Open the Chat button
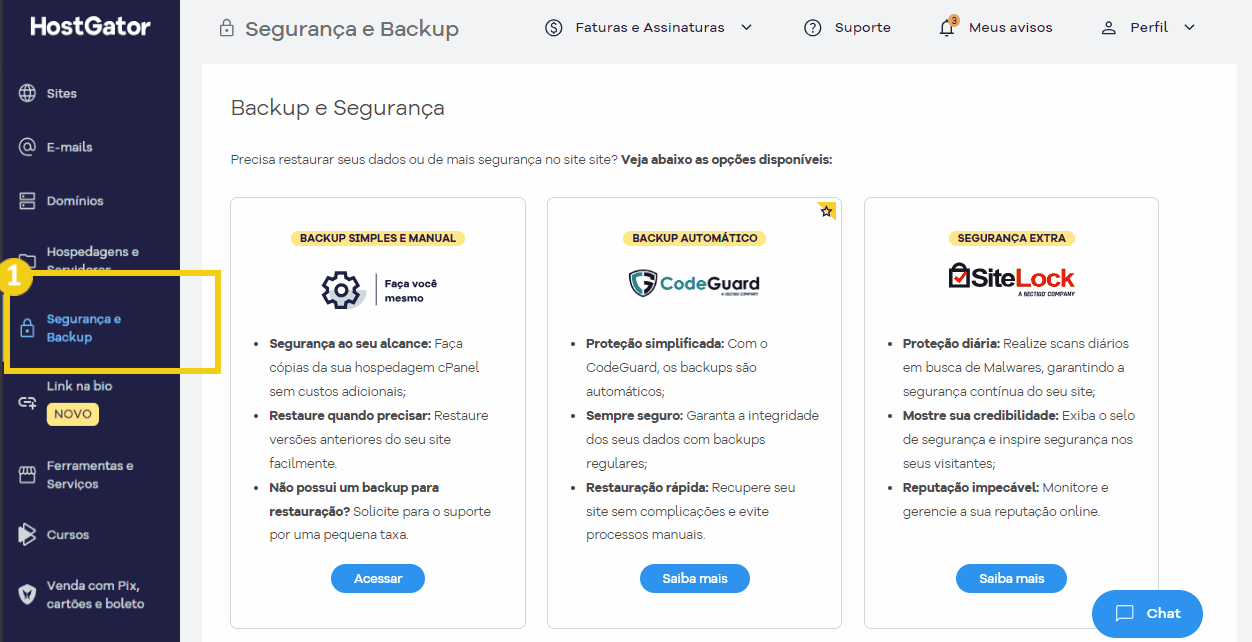Screen dimensions: 1252x642 click(x=1147, y=614)
